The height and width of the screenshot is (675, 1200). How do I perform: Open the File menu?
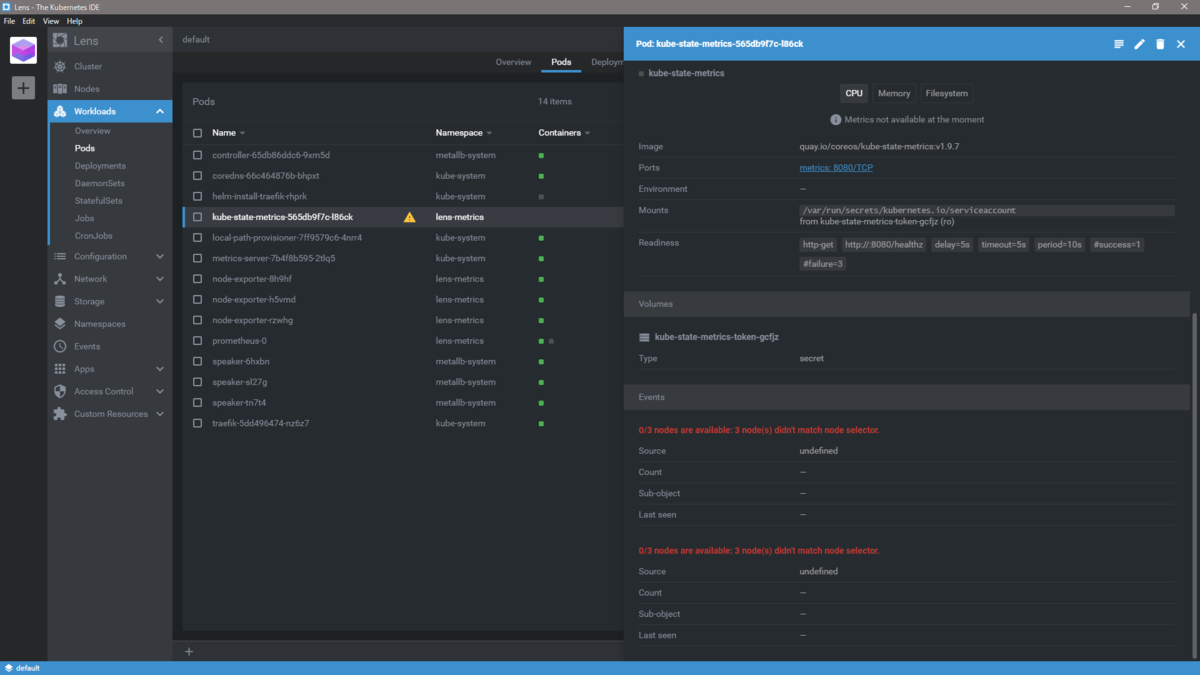tap(9, 21)
